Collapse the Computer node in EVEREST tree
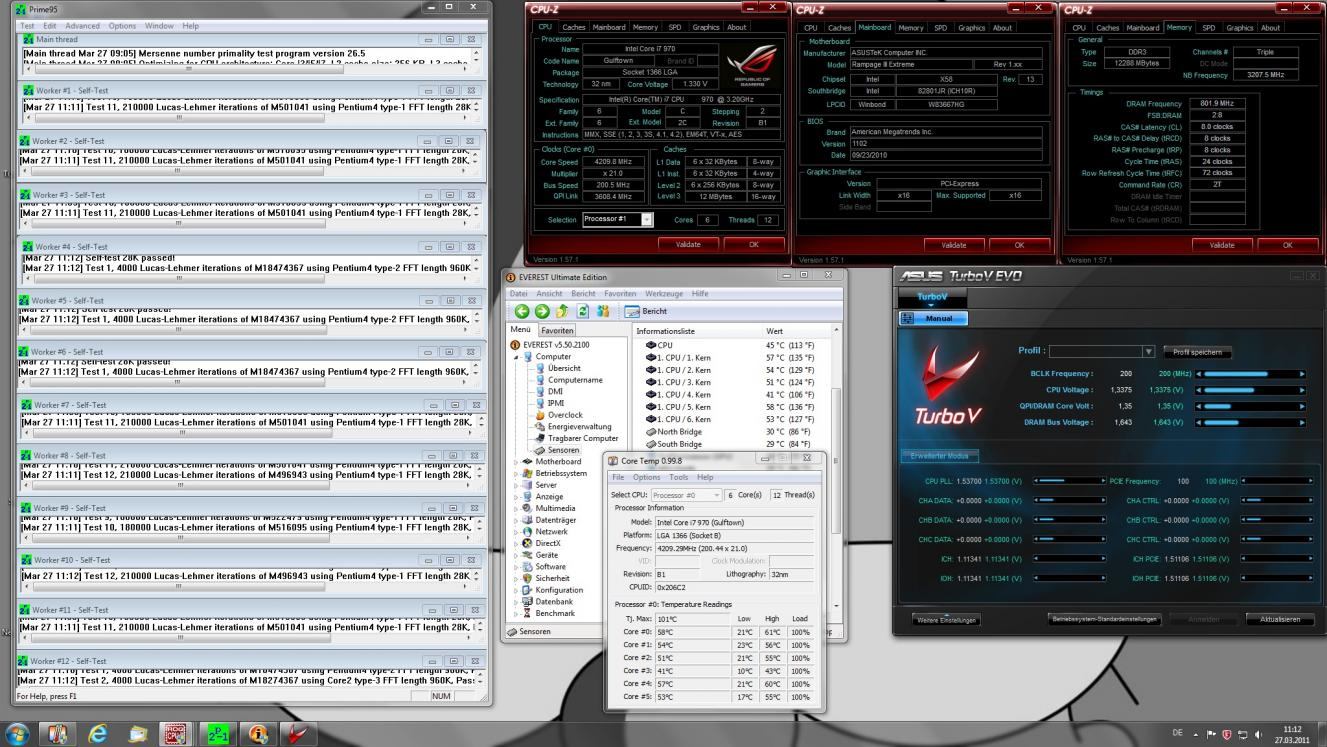 click(517, 357)
